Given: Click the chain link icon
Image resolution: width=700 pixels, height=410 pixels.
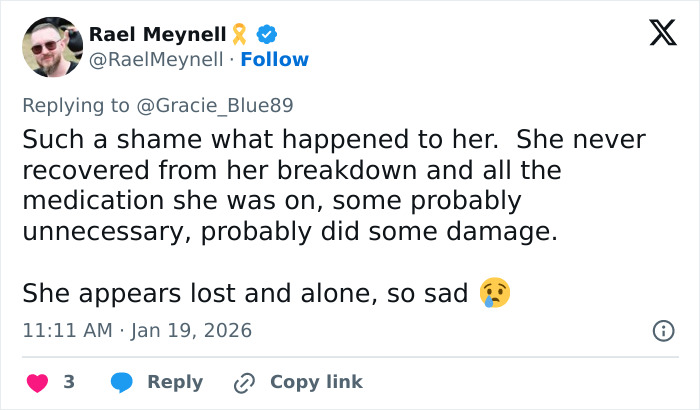Looking at the screenshot, I should tap(245, 382).
